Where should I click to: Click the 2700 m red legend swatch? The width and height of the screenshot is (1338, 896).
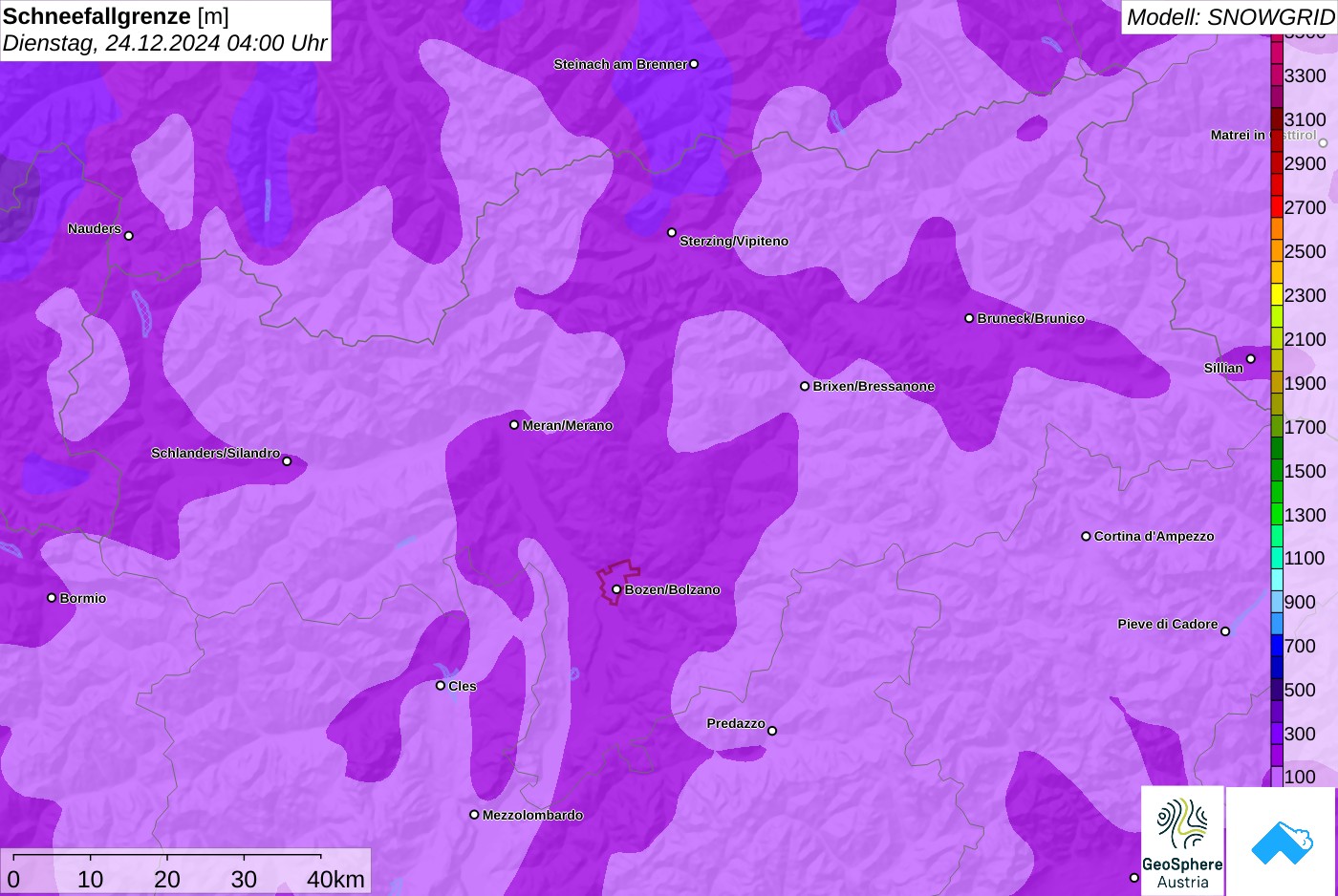tap(1277, 206)
